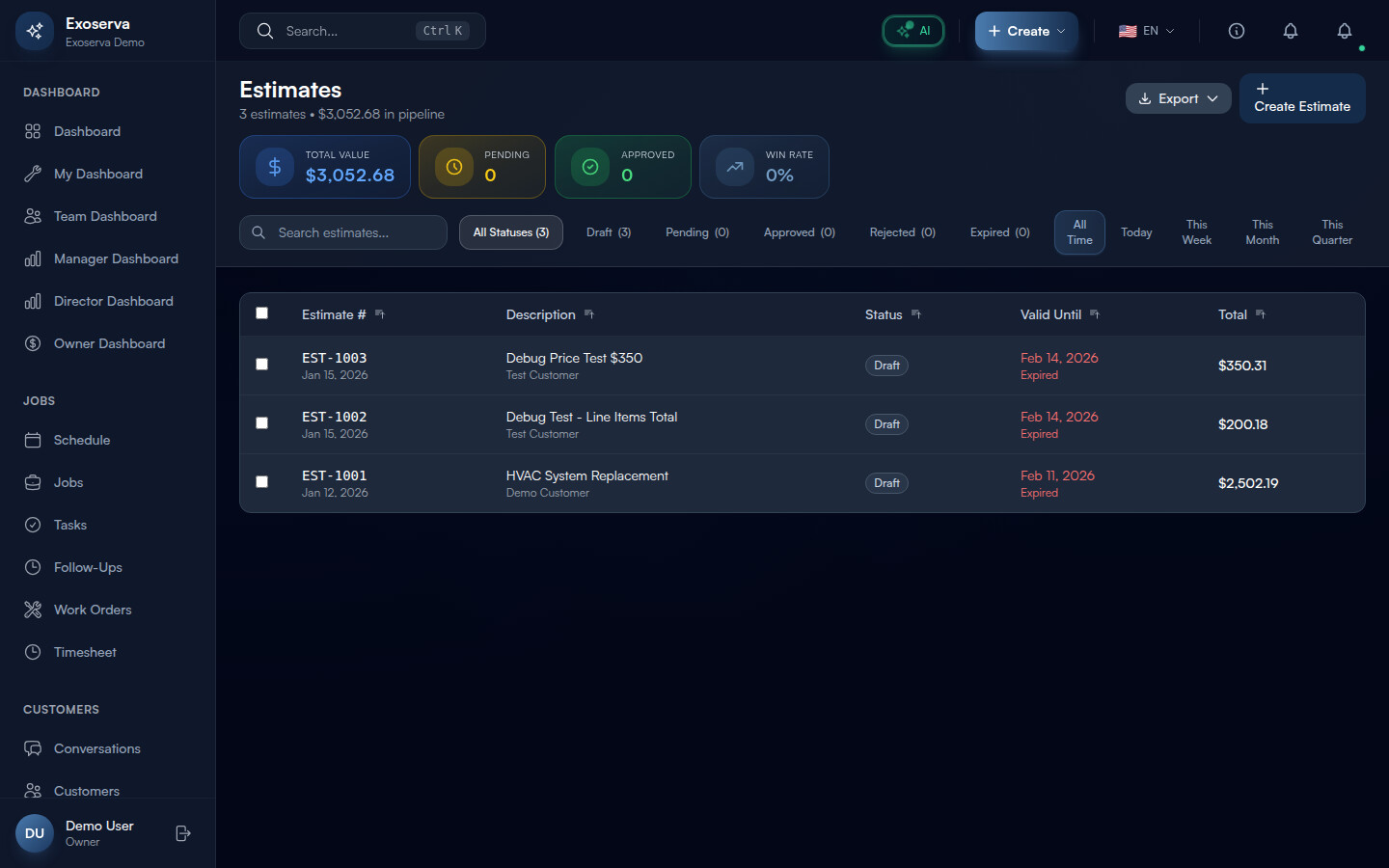Open the info help icon in header

(x=1236, y=31)
